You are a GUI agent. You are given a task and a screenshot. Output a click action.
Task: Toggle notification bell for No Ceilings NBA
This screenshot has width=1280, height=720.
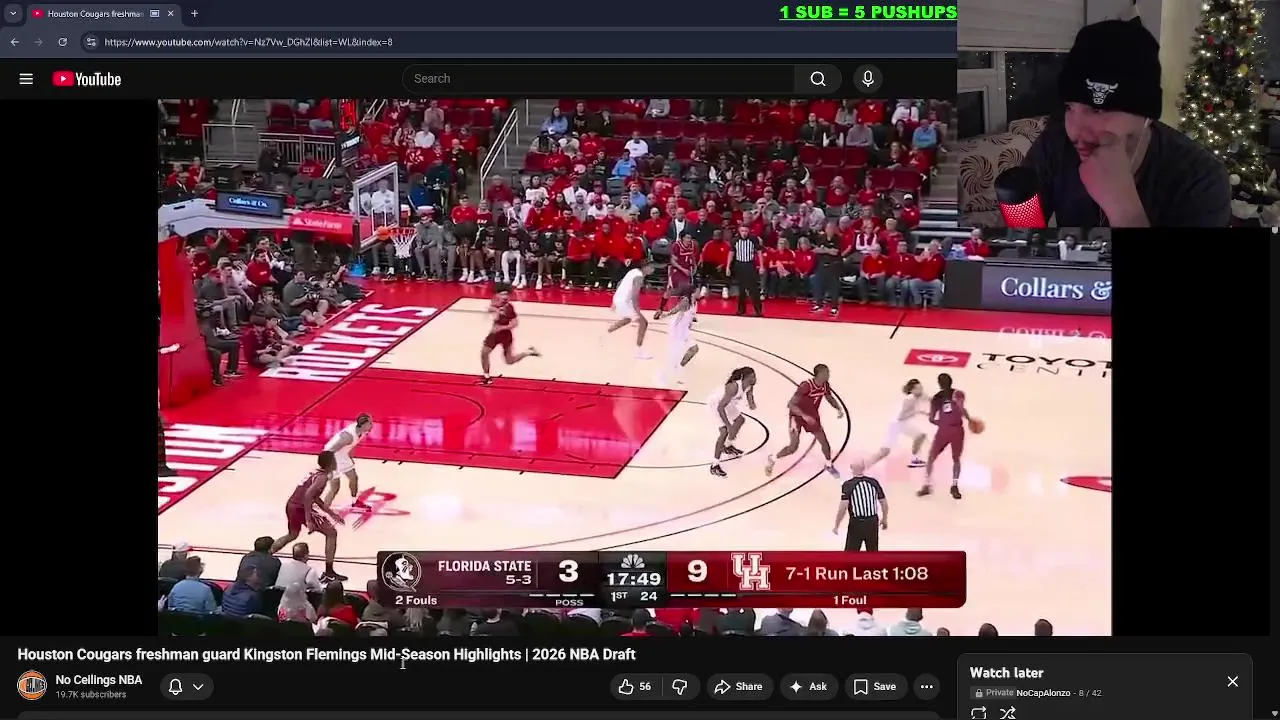pyautogui.click(x=175, y=687)
